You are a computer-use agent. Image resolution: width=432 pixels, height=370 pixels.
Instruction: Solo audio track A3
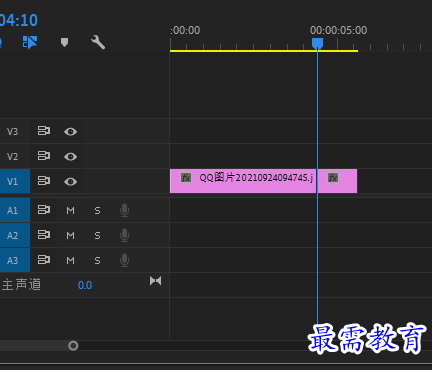pyautogui.click(x=97, y=261)
